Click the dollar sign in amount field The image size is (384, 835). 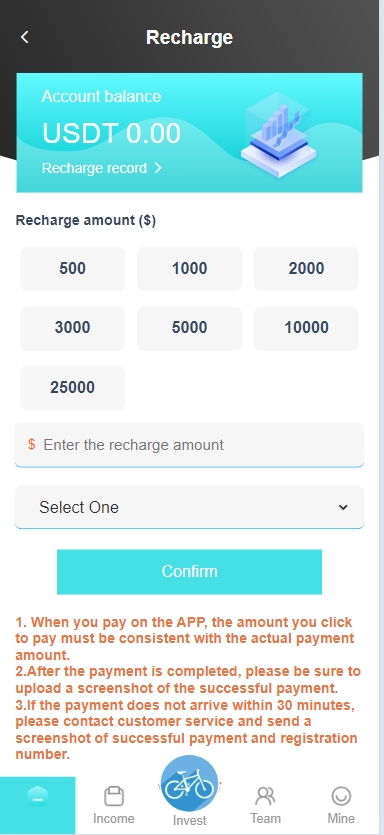pos(31,444)
